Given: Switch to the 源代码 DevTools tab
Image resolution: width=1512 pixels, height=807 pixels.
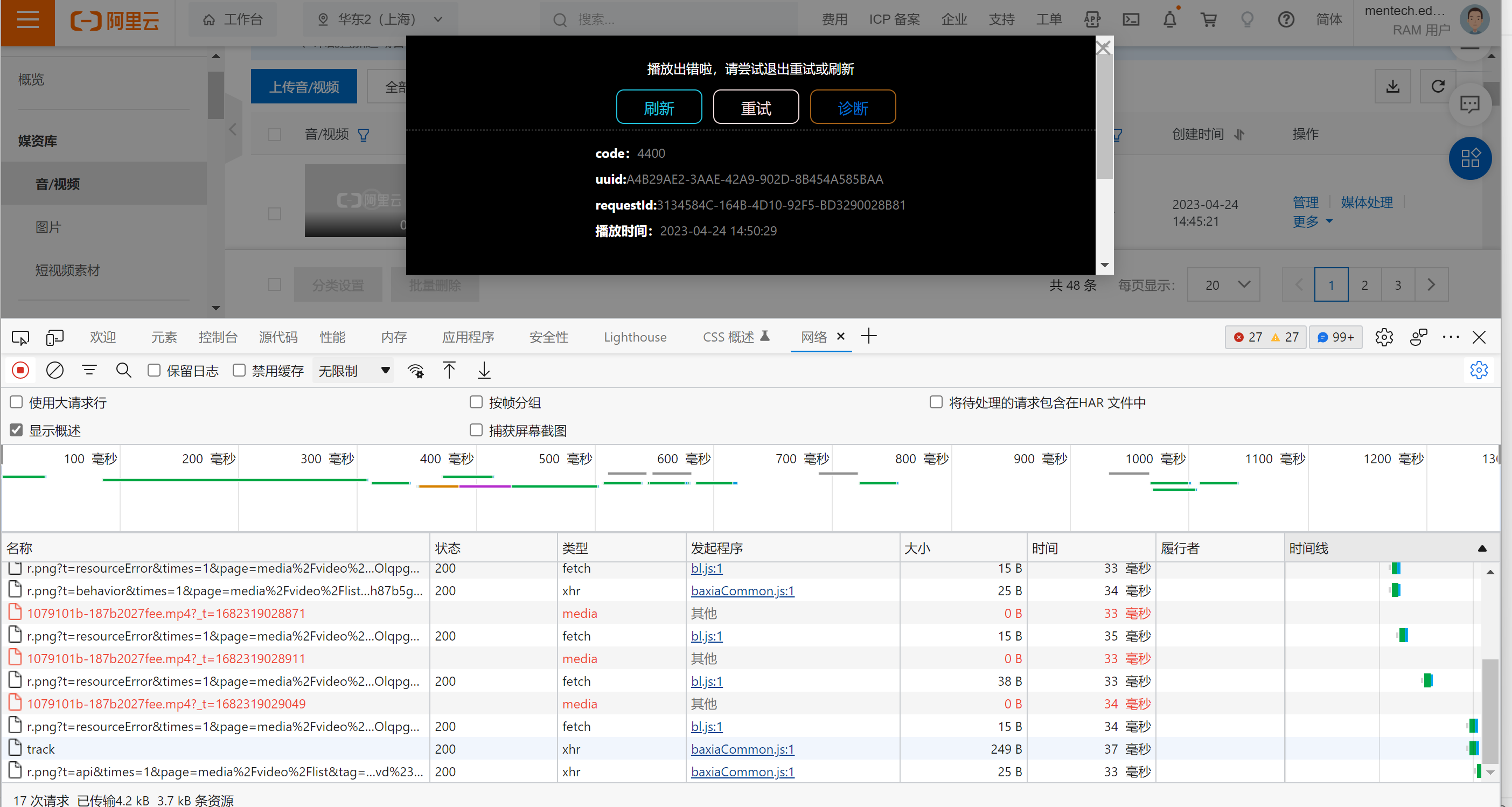Looking at the screenshot, I should point(278,337).
